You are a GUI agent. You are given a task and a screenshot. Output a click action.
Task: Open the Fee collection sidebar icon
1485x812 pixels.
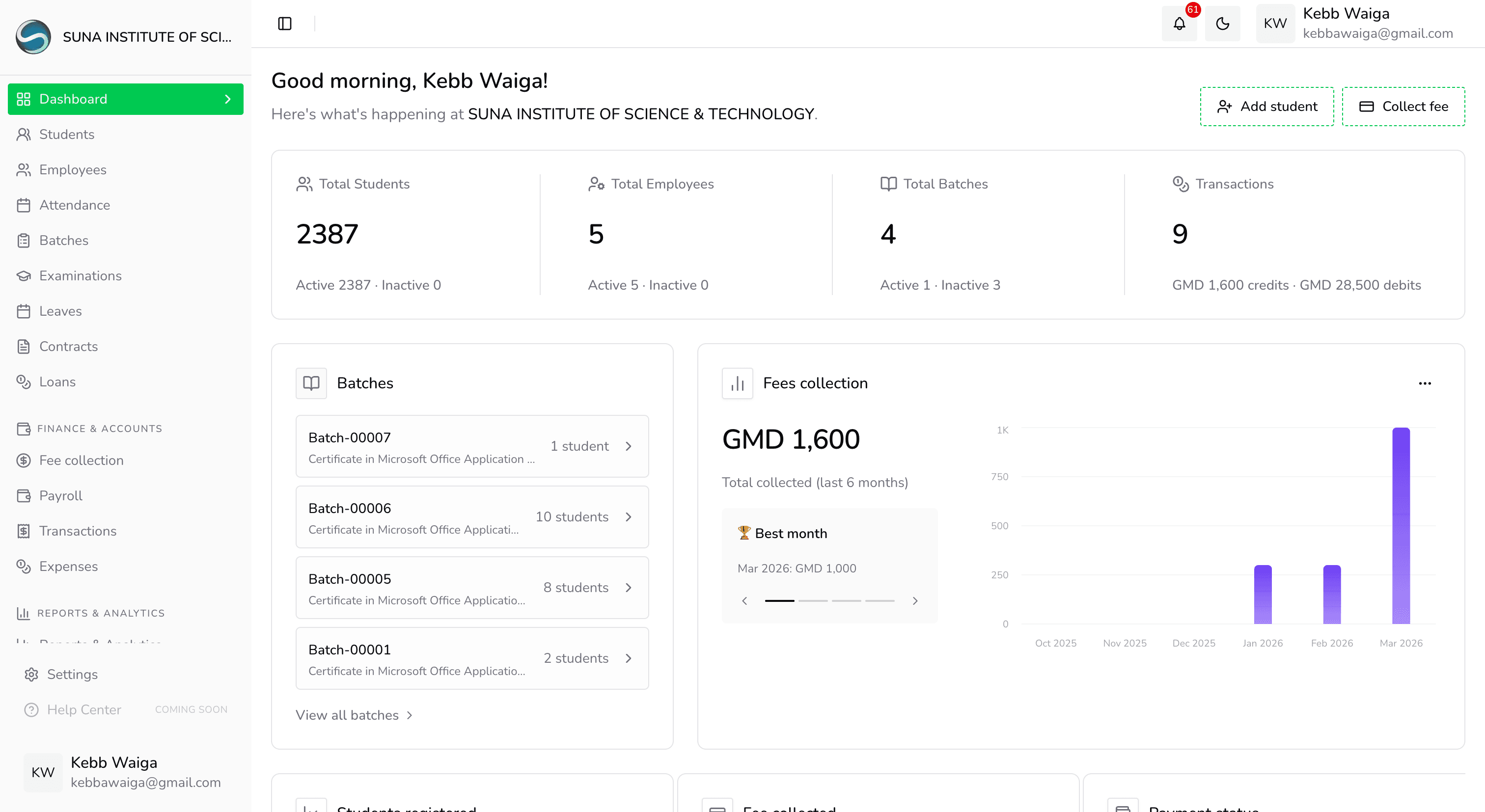point(24,460)
